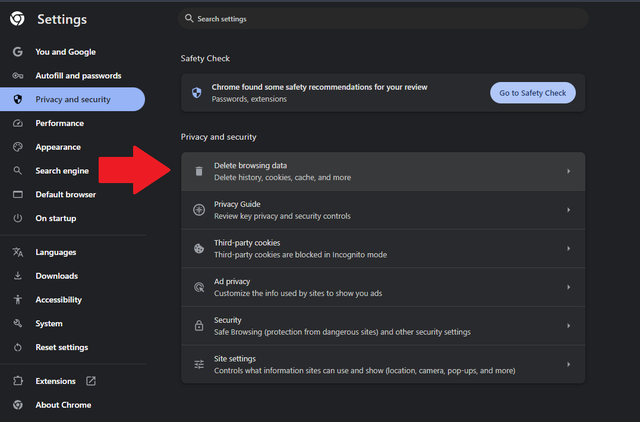The image size is (640, 422).
Task: Click the Search settings input field
Action: click(385, 19)
